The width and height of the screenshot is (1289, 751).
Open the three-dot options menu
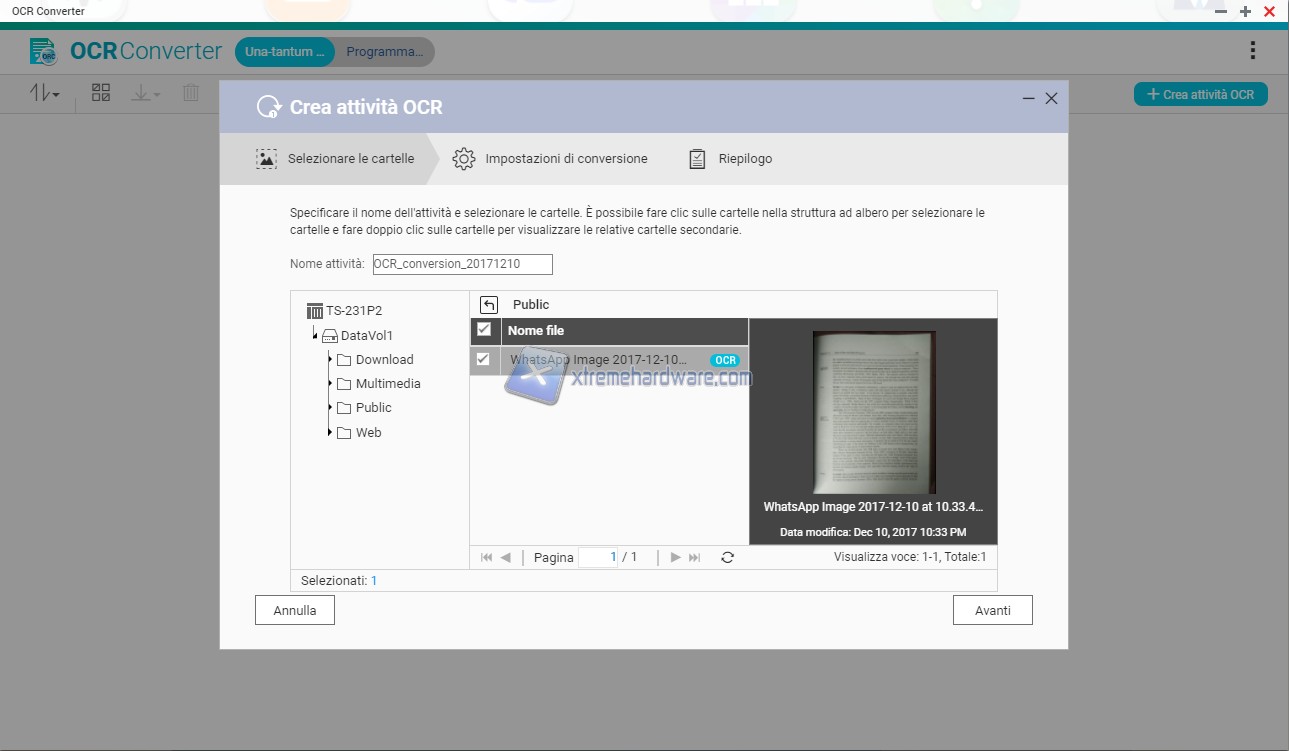tap(1253, 50)
